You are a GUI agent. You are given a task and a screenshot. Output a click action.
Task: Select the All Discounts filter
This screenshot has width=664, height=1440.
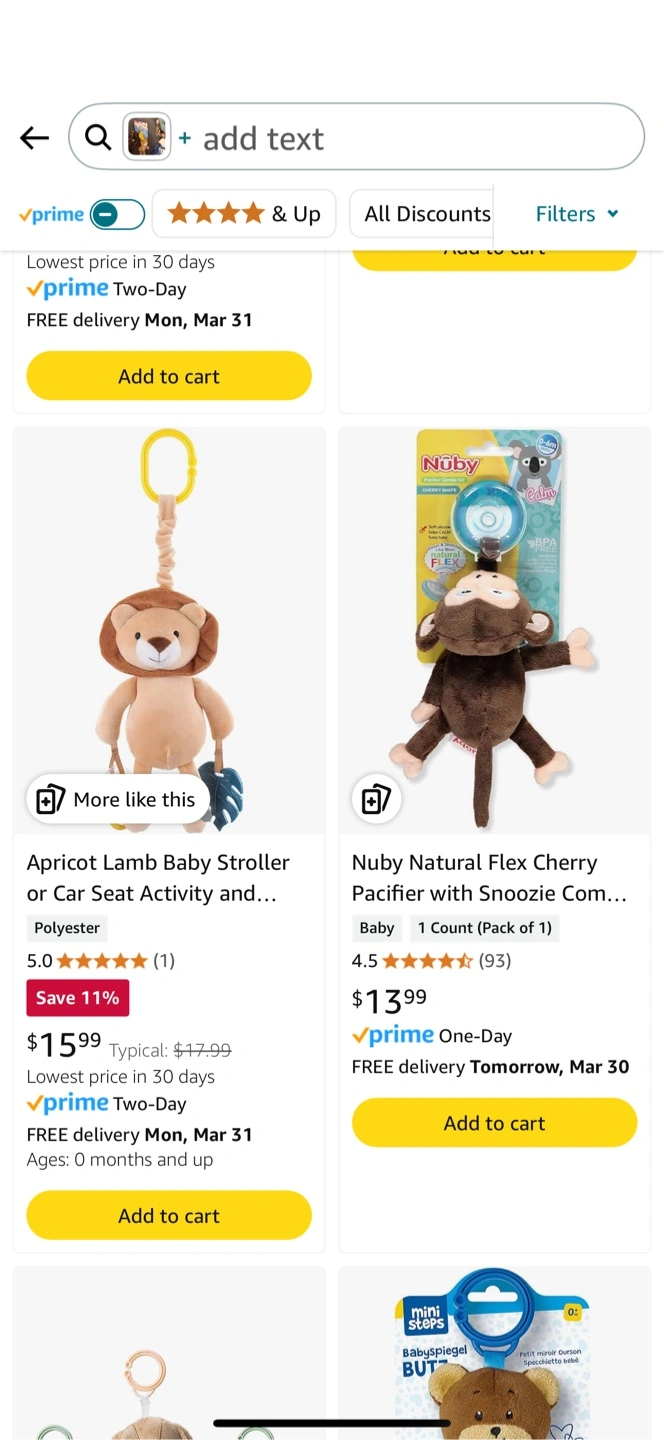[427, 214]
